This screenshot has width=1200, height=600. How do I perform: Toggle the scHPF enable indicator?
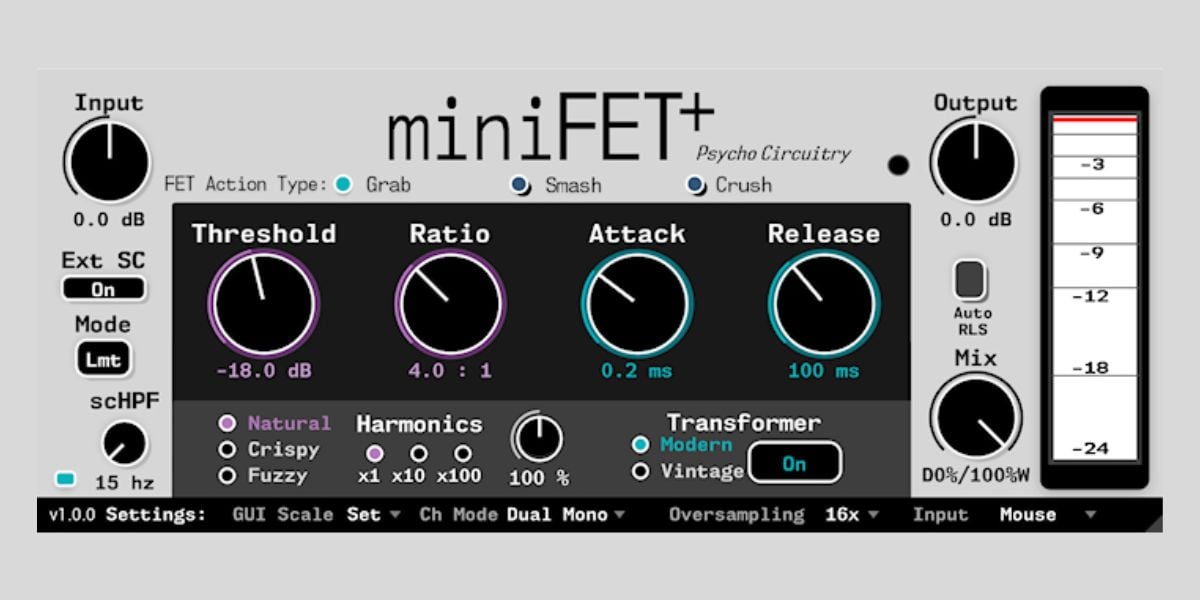click(66, 480)
